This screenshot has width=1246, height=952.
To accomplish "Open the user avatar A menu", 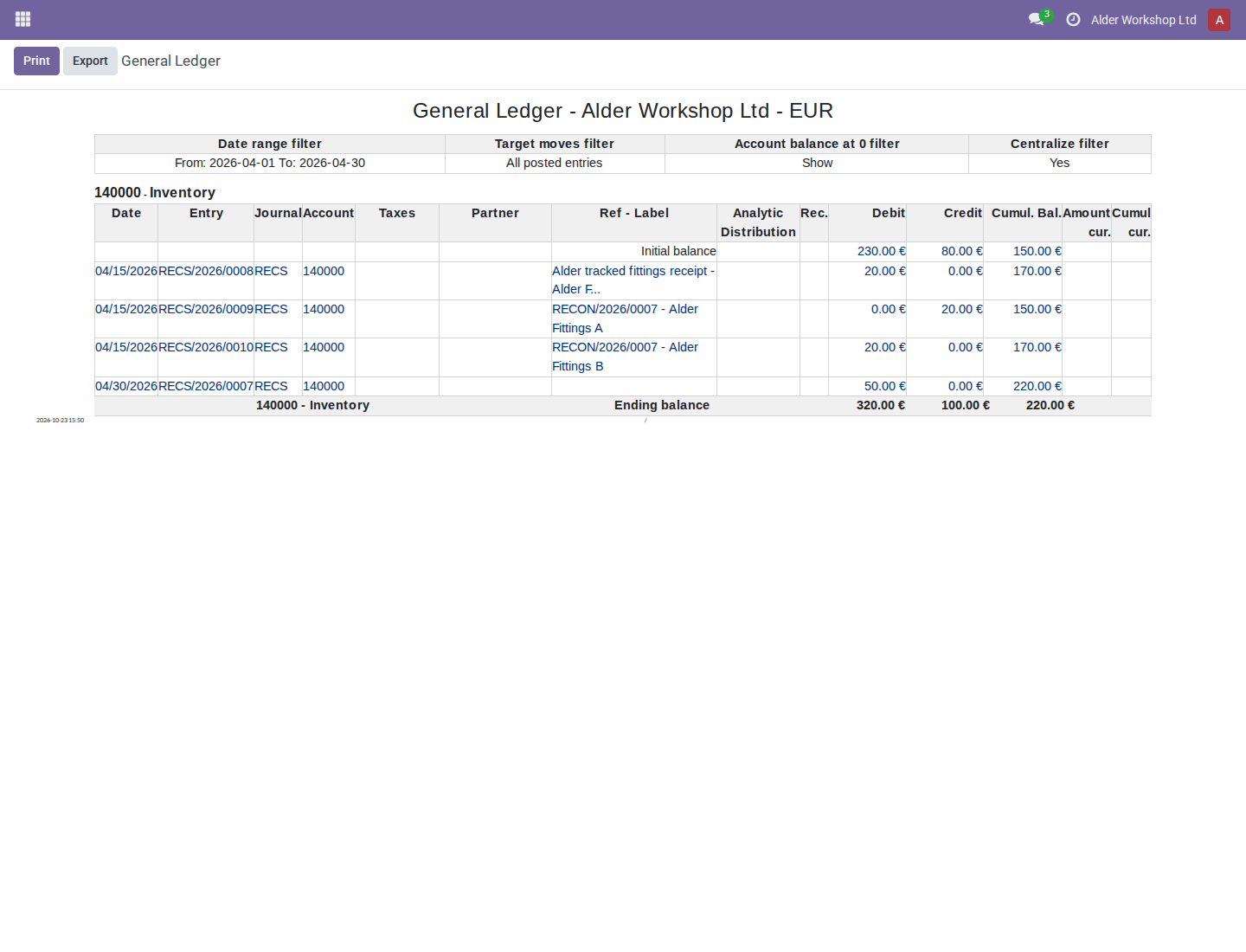I will (x=1219, y=20).
